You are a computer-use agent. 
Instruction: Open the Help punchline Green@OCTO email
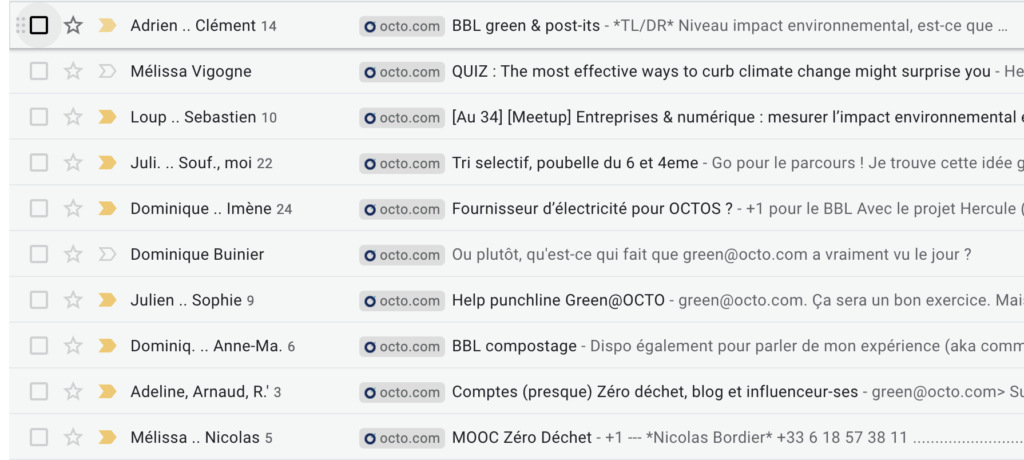click(559, 300)
